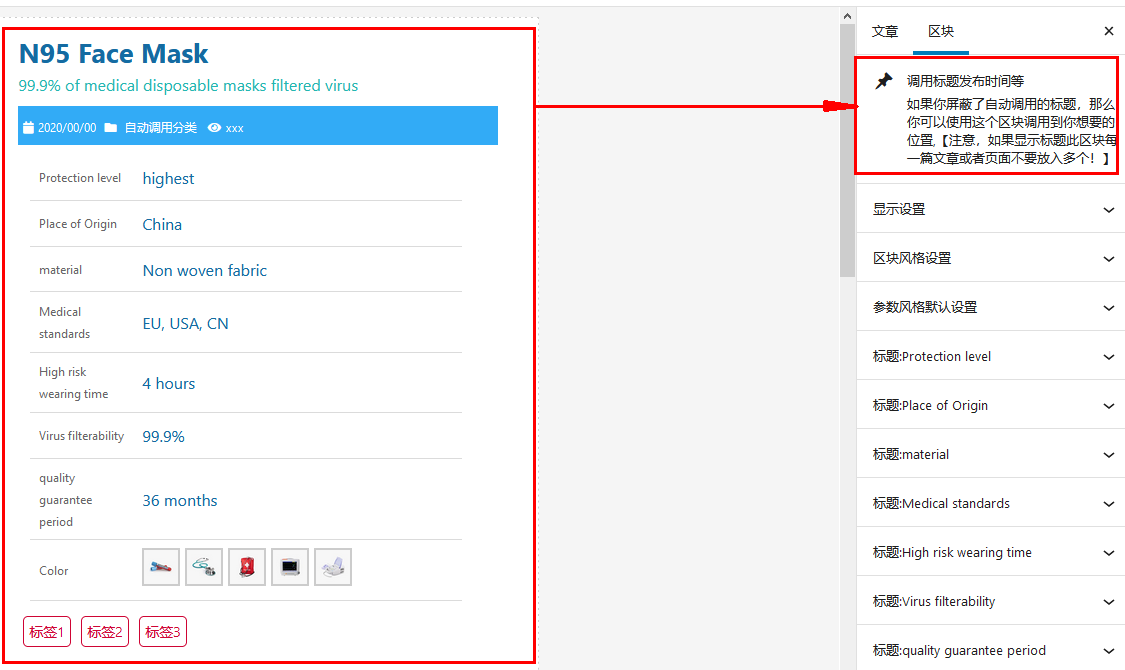
Task: Select the last Color thumbnail image
Action: click(x=333, y=567)
